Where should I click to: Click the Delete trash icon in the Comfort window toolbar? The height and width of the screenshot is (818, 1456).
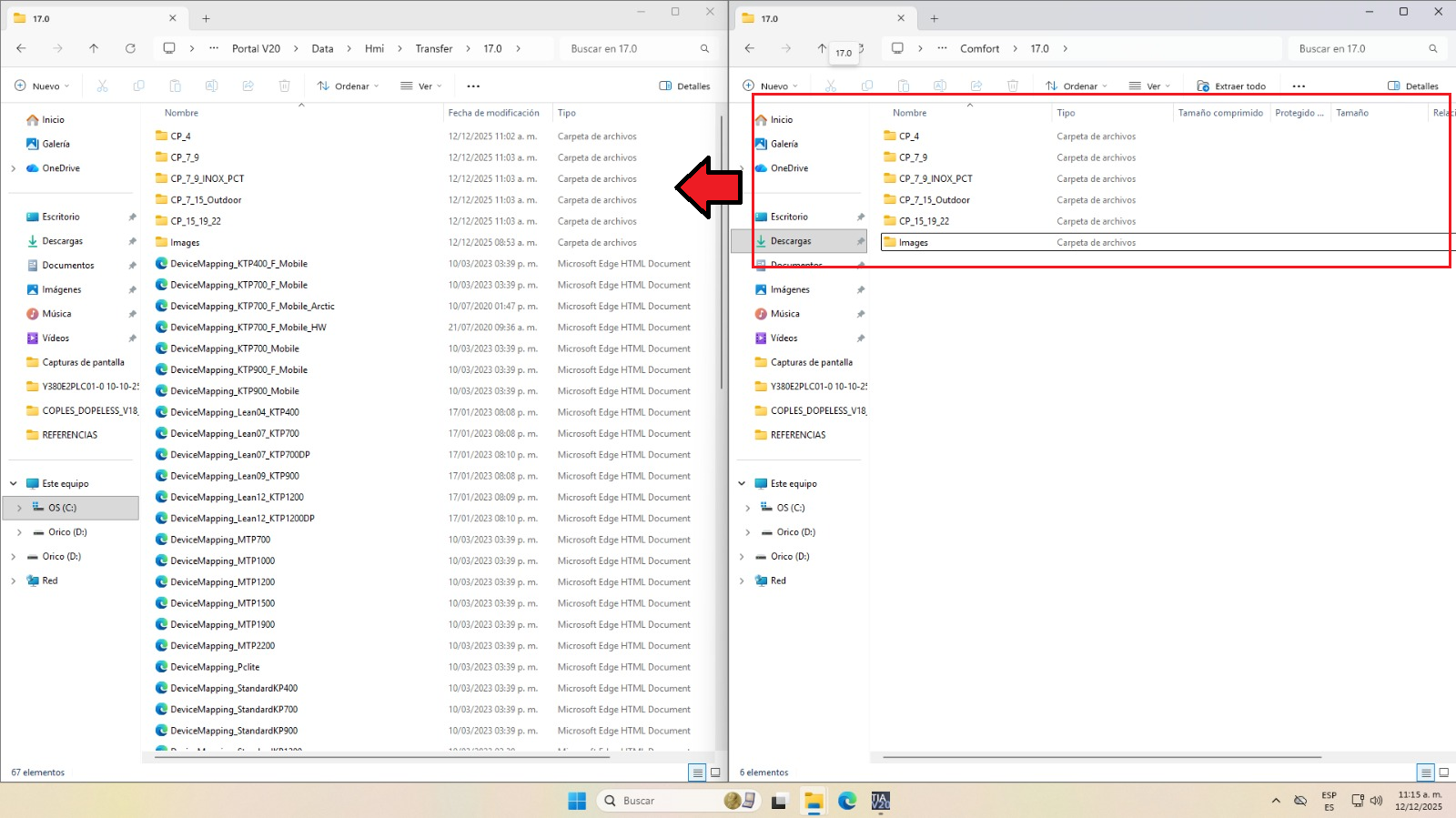[x=1013, y=86]
